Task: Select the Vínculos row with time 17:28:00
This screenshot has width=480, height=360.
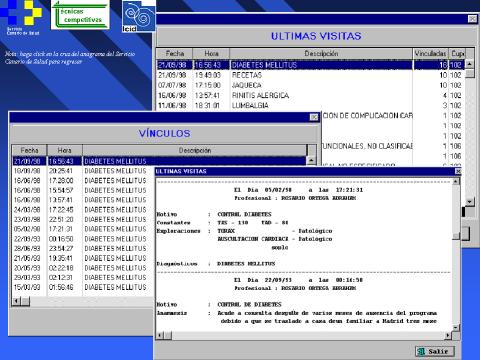Action: click(83, 181)
